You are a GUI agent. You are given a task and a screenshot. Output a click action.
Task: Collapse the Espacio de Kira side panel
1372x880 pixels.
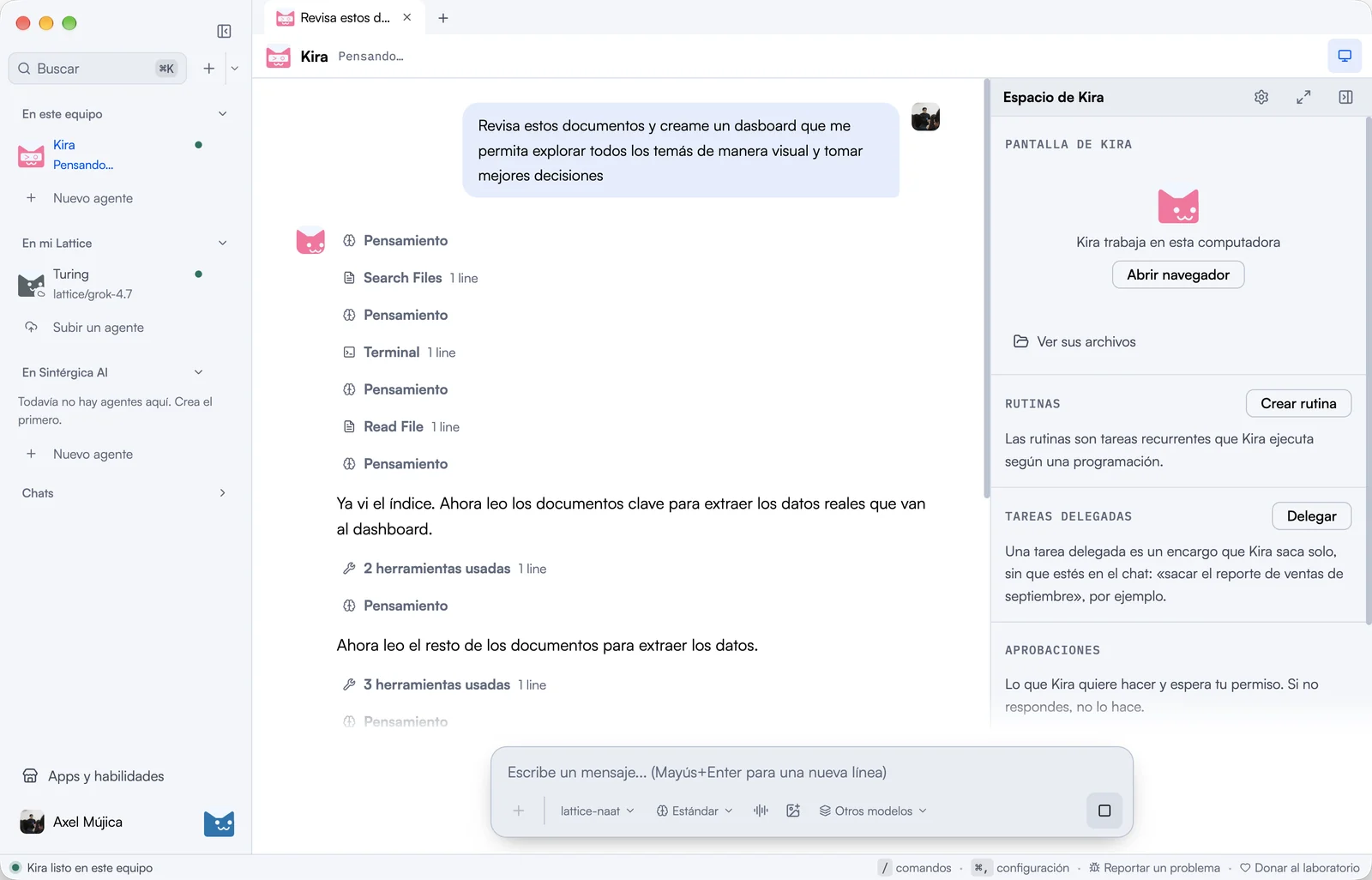point(1346,97)
